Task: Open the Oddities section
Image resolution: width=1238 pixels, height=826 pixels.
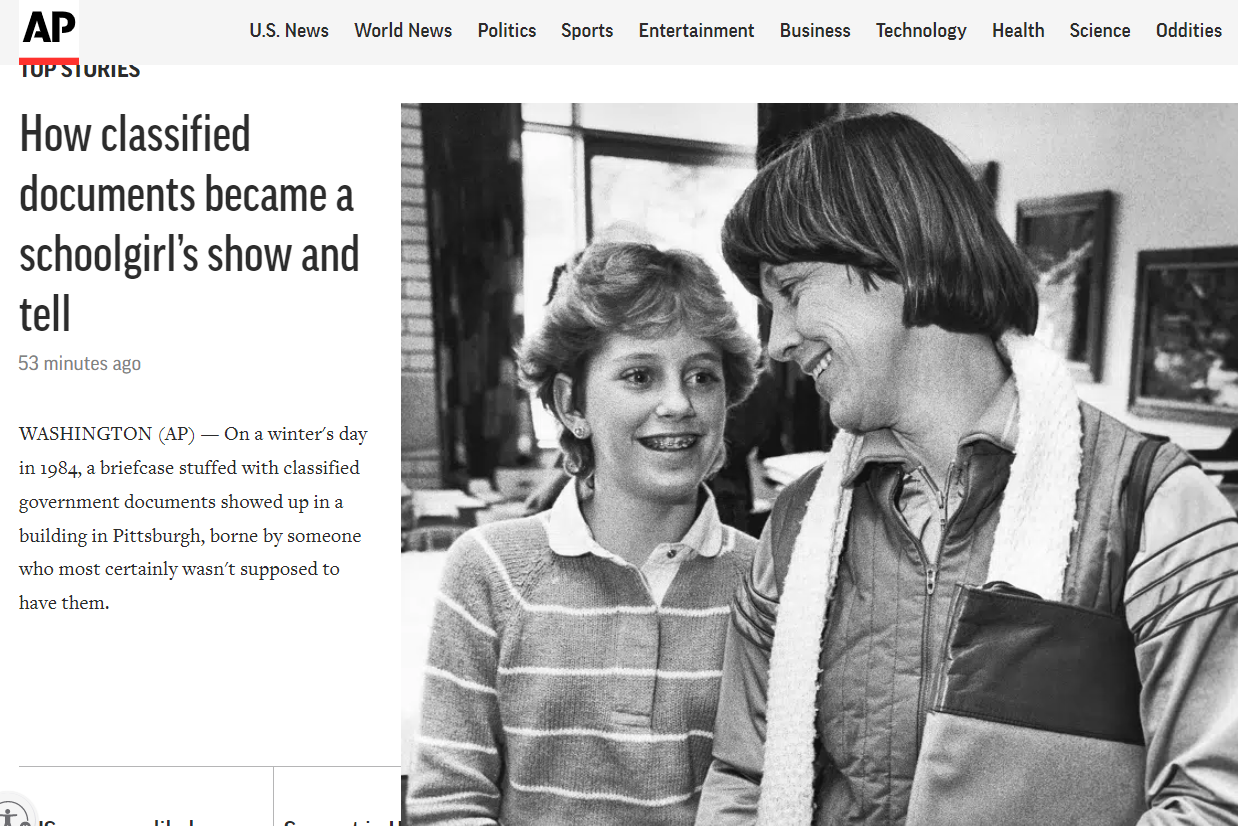Action: [x=1189, y=31]
